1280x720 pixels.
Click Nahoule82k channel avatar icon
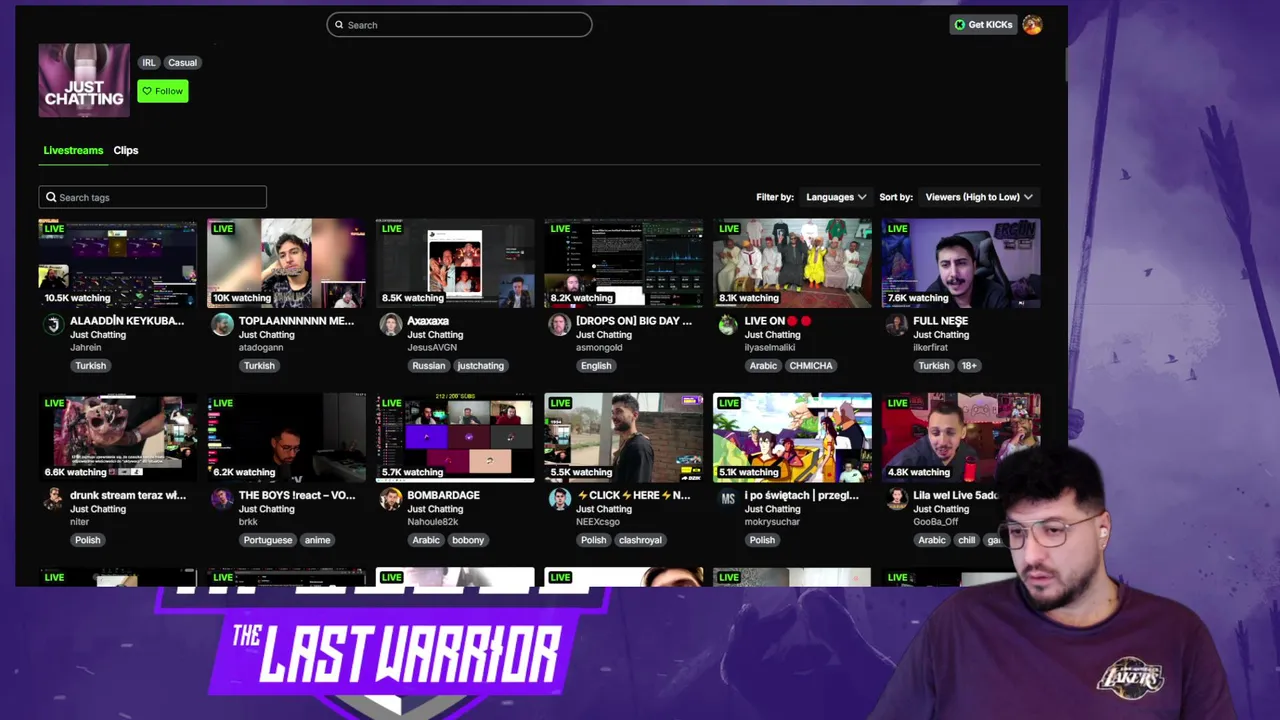pyautogui.click(x=391, y=498)
